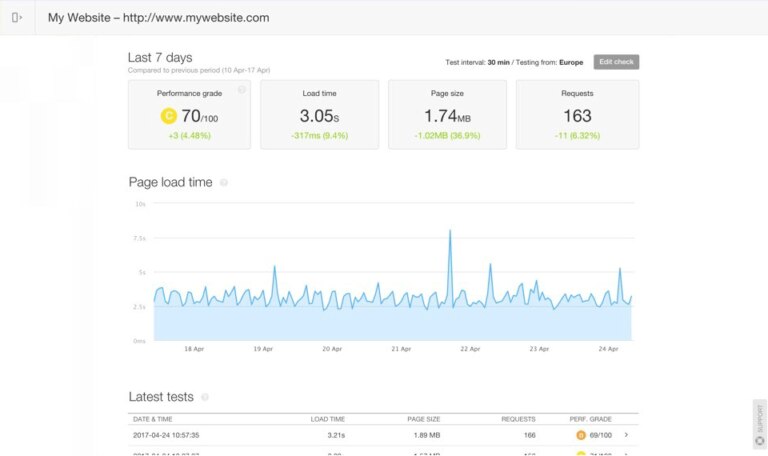Click the yellow C grade badge
The image size is (768, 456).
168,116
